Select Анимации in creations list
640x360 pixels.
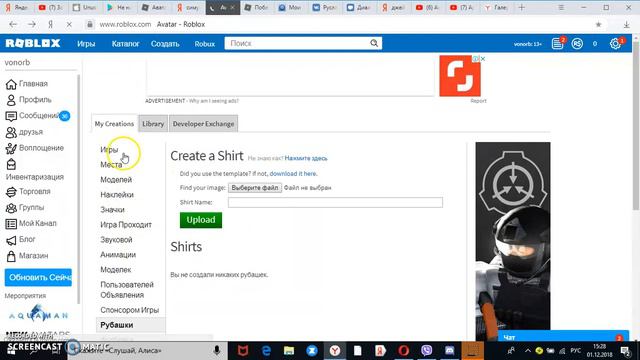[x=118, y=255]
